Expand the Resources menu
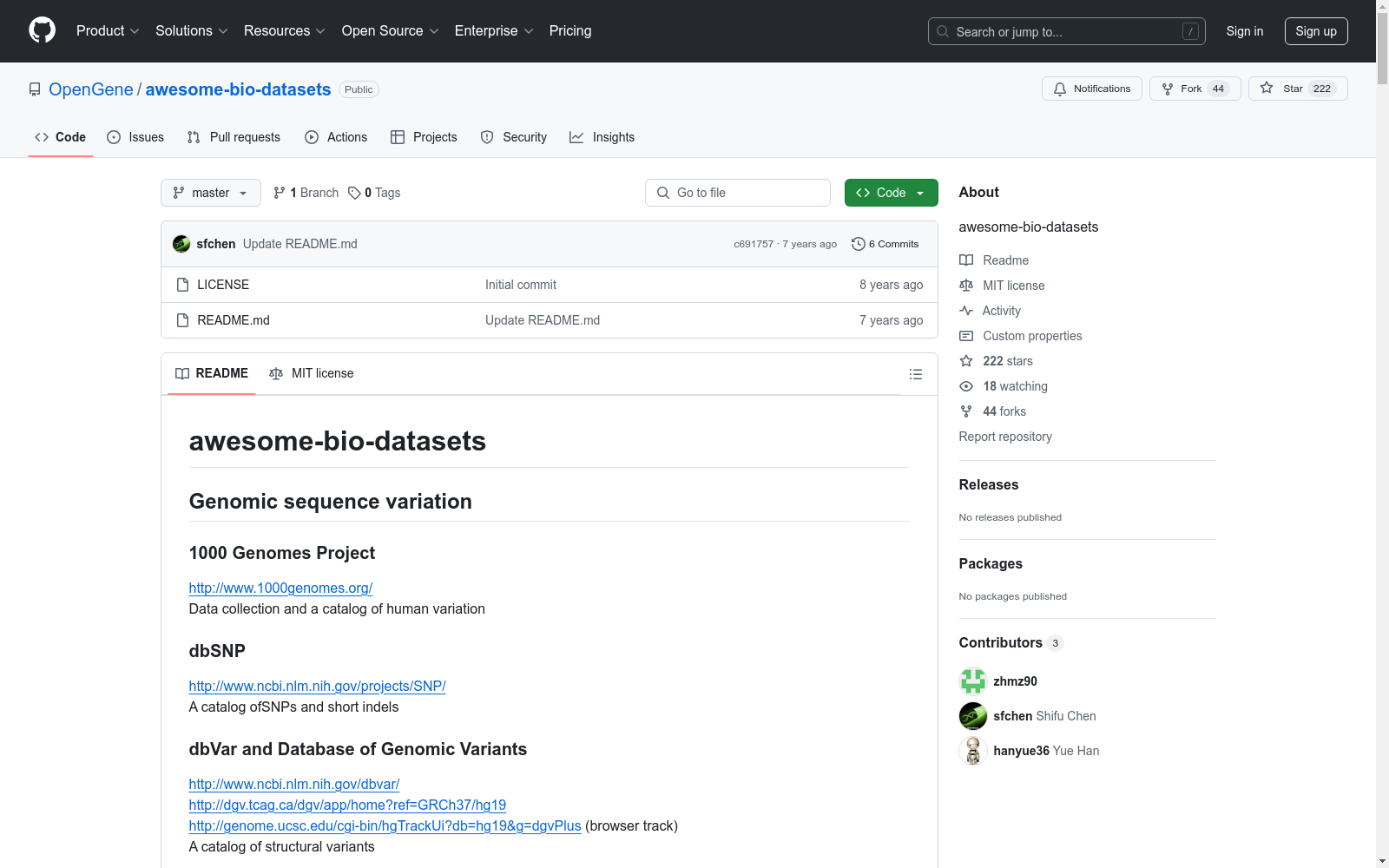Viewport: 1389px width, 868px height. click(x=285, y=30)
